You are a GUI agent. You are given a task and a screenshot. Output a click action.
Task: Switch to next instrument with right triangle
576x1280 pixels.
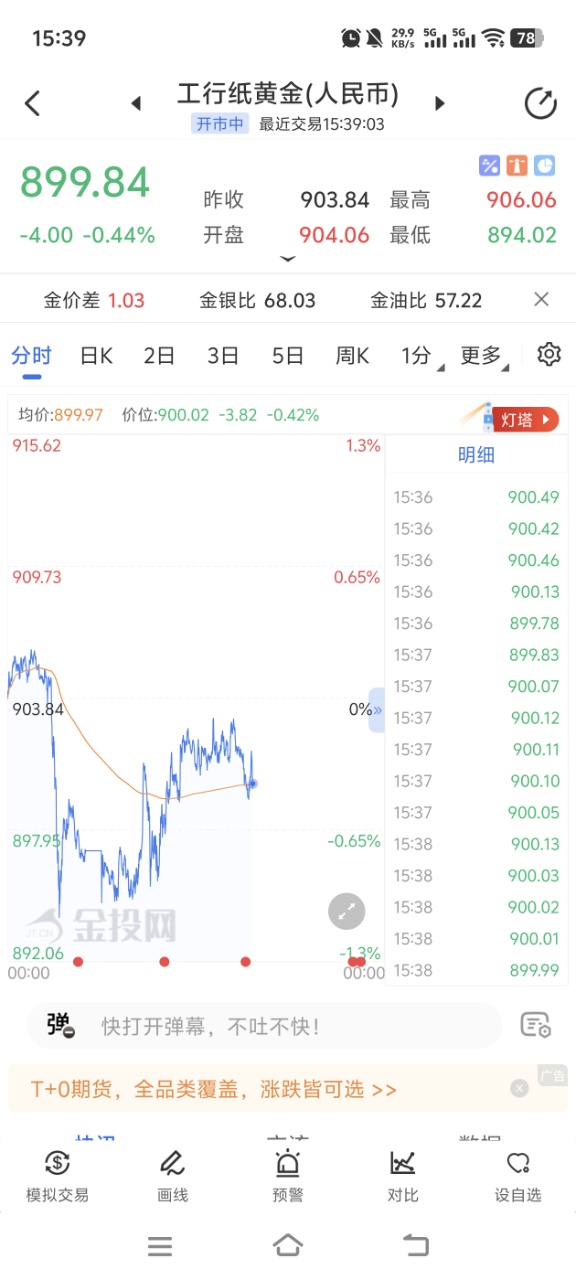point(439,103)
